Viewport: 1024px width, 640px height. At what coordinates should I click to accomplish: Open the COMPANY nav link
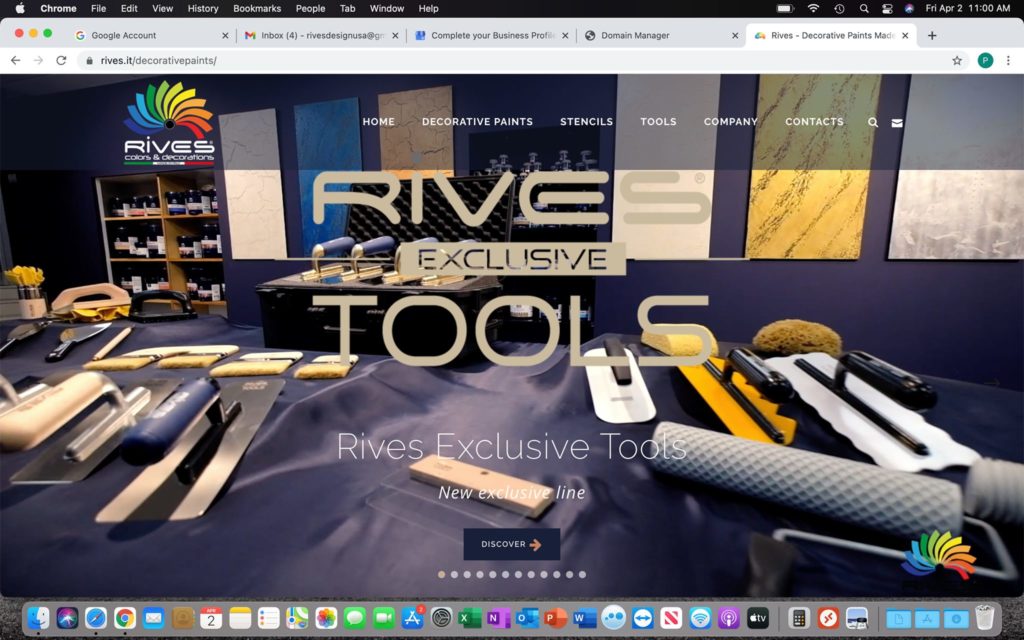[x=731, y=121]
